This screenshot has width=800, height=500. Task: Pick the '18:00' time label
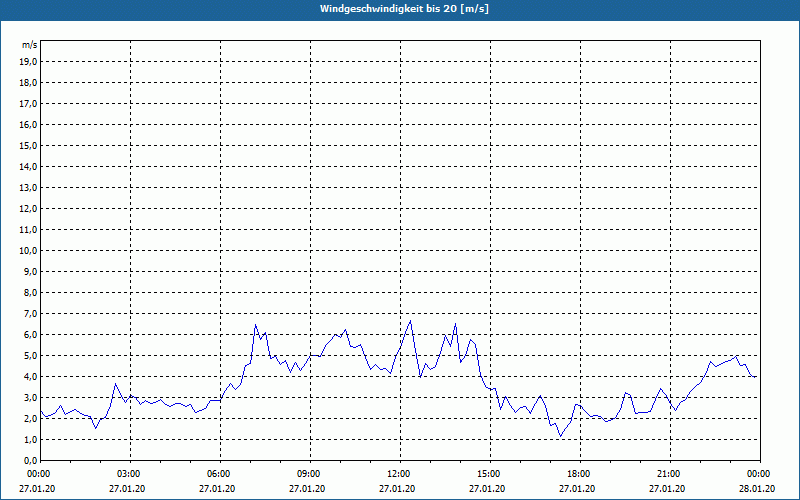580,474
